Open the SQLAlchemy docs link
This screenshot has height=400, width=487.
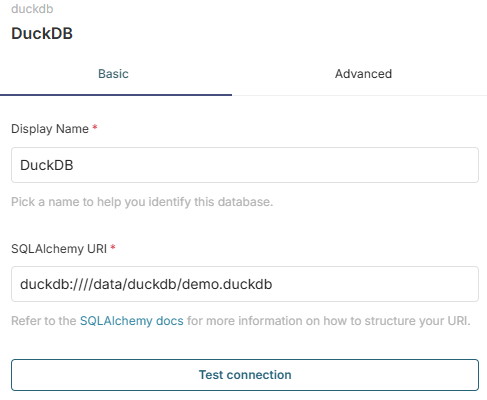132,321
